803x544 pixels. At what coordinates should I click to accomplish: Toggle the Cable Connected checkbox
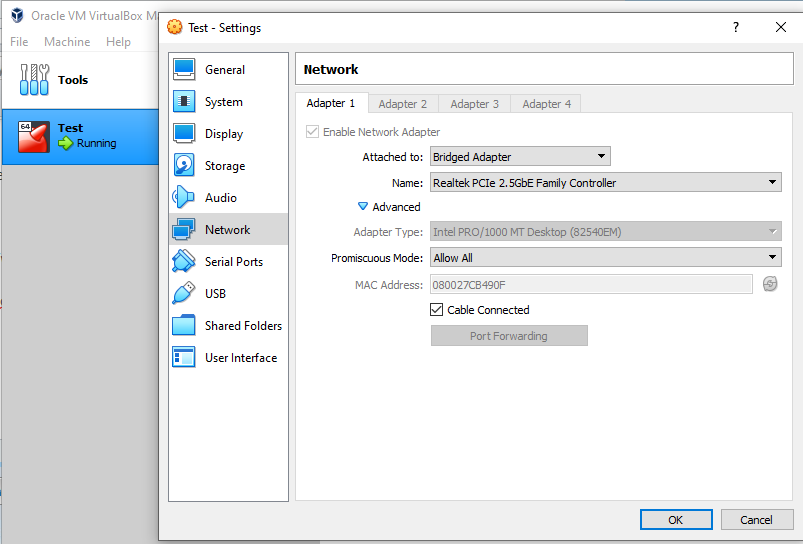coord(436,309)
